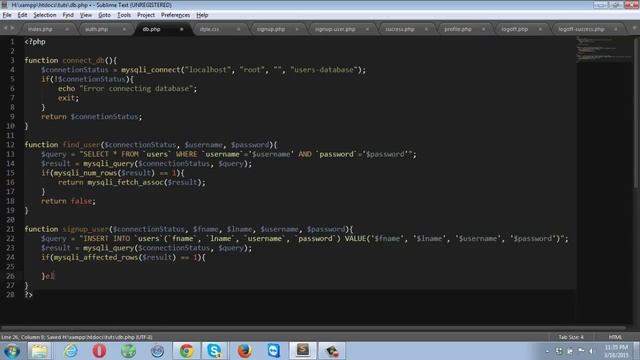Click the tab scroll left arrow

pos(5,28)
